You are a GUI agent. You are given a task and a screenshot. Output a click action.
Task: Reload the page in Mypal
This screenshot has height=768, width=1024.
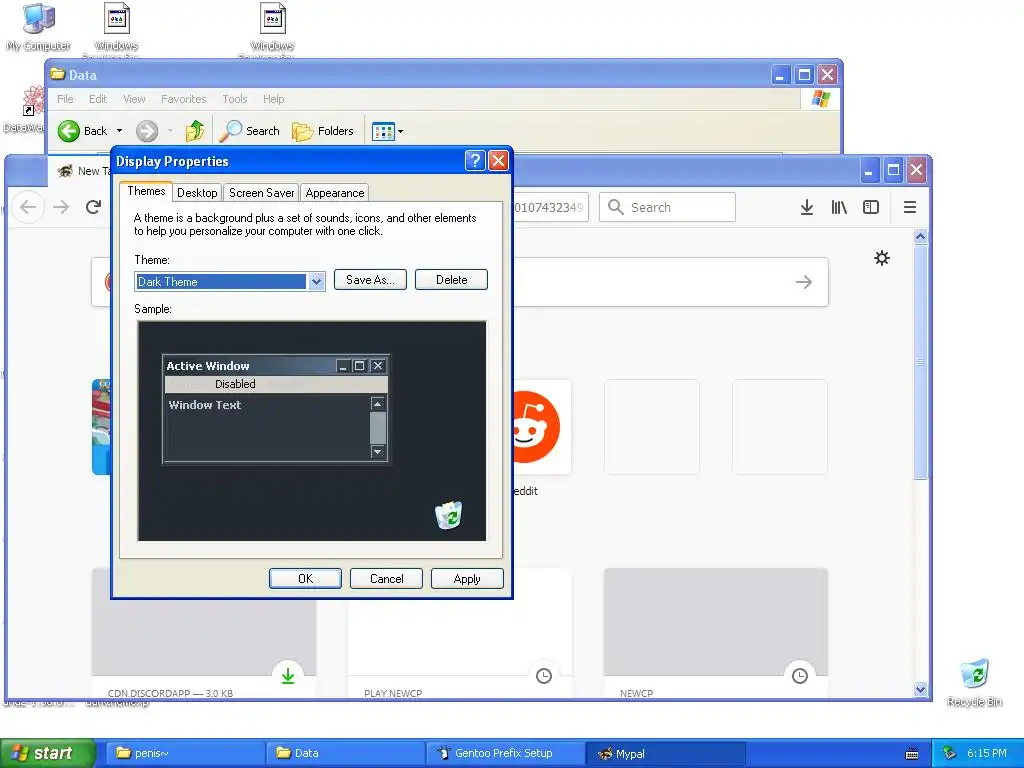coord(93,207)
